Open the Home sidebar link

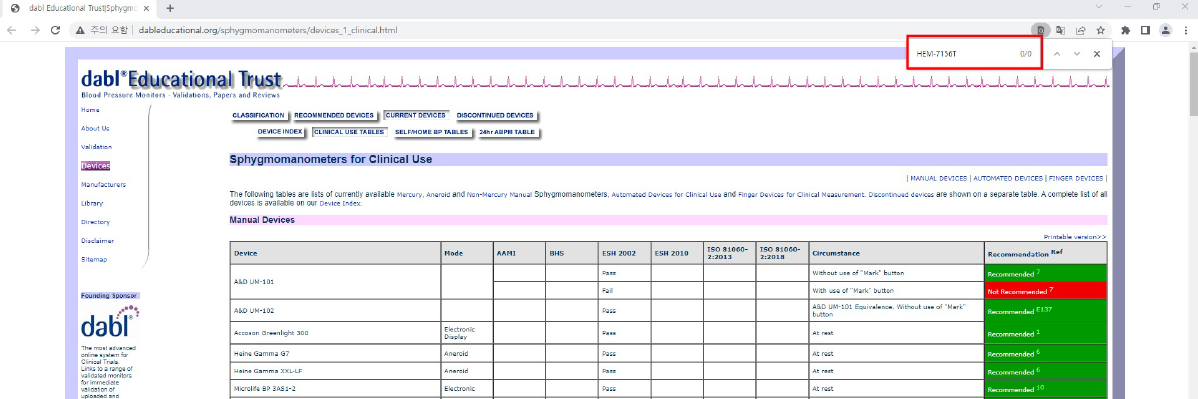tap(90, 110)
